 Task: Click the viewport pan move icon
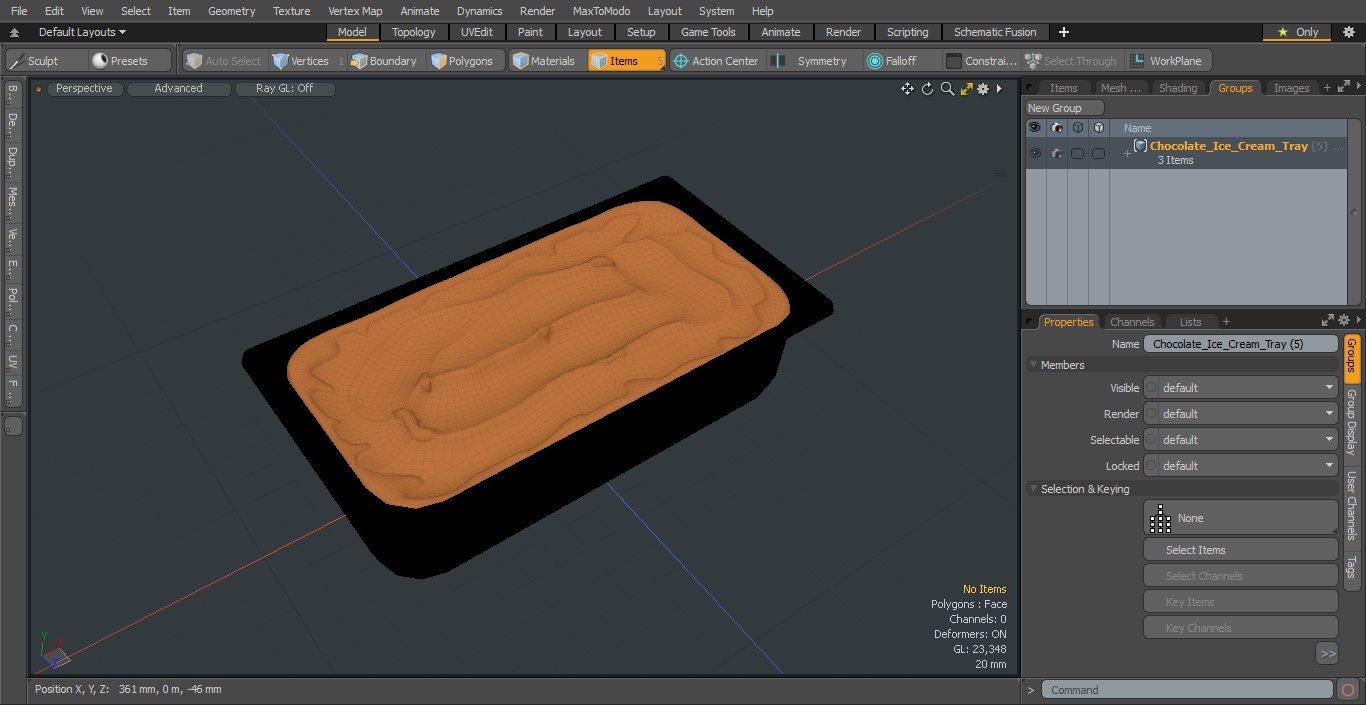[907, 89]
